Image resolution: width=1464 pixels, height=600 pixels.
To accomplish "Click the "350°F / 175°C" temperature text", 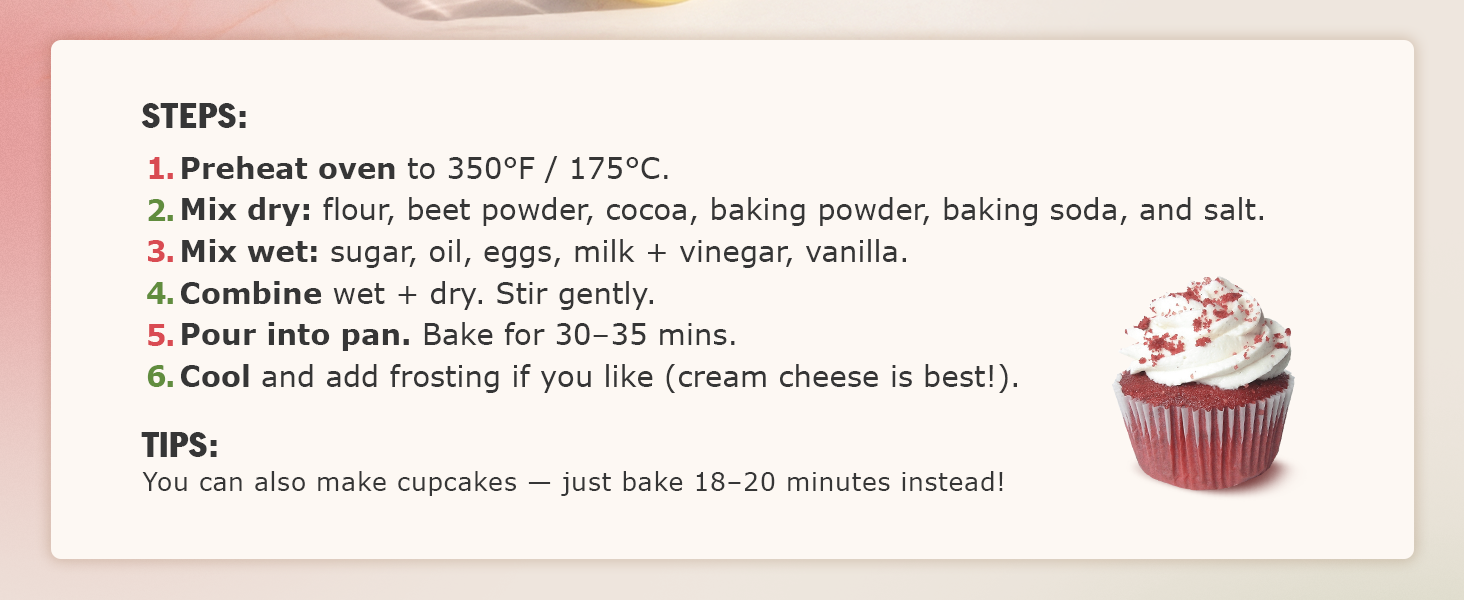I will 558,169.
